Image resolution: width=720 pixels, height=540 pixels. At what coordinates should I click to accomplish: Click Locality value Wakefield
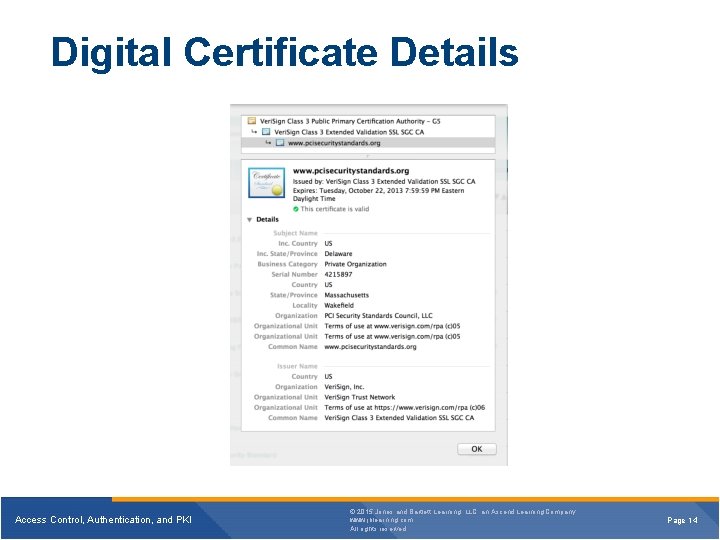(339, 305)
